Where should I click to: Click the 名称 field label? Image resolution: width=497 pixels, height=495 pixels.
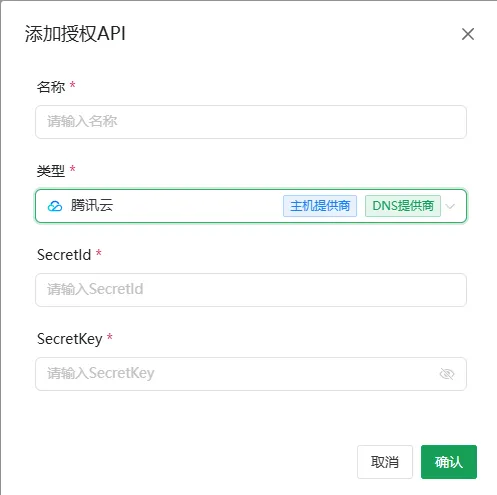[x=51, y=87]
